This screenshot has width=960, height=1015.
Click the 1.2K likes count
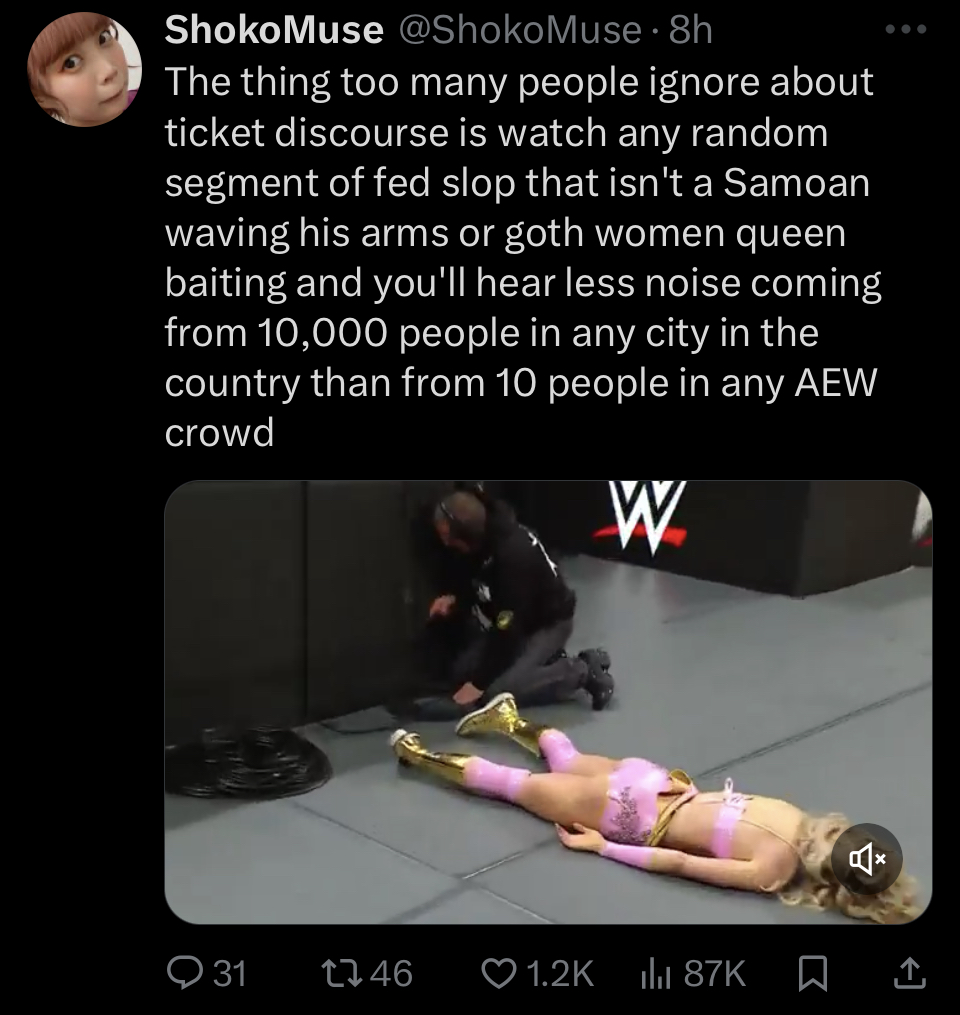tap(560, 974)
